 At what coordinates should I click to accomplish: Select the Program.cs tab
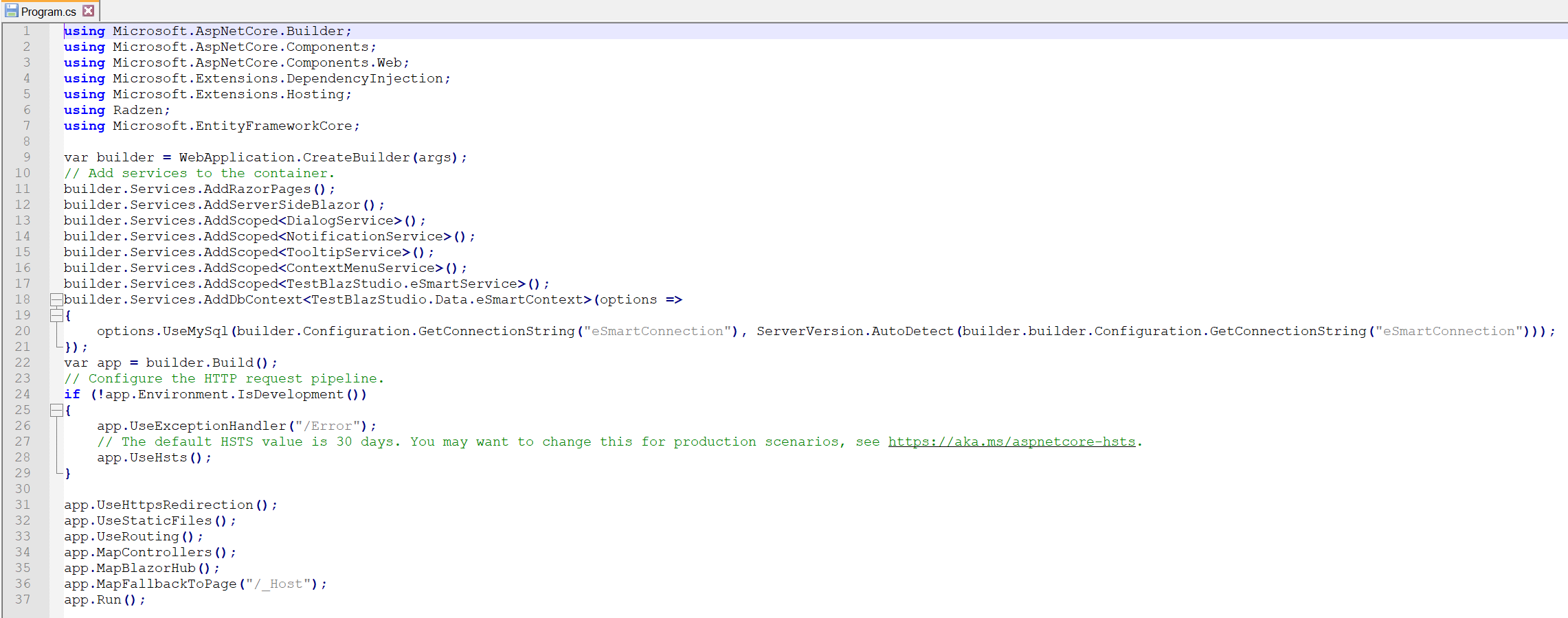point(48,10)
